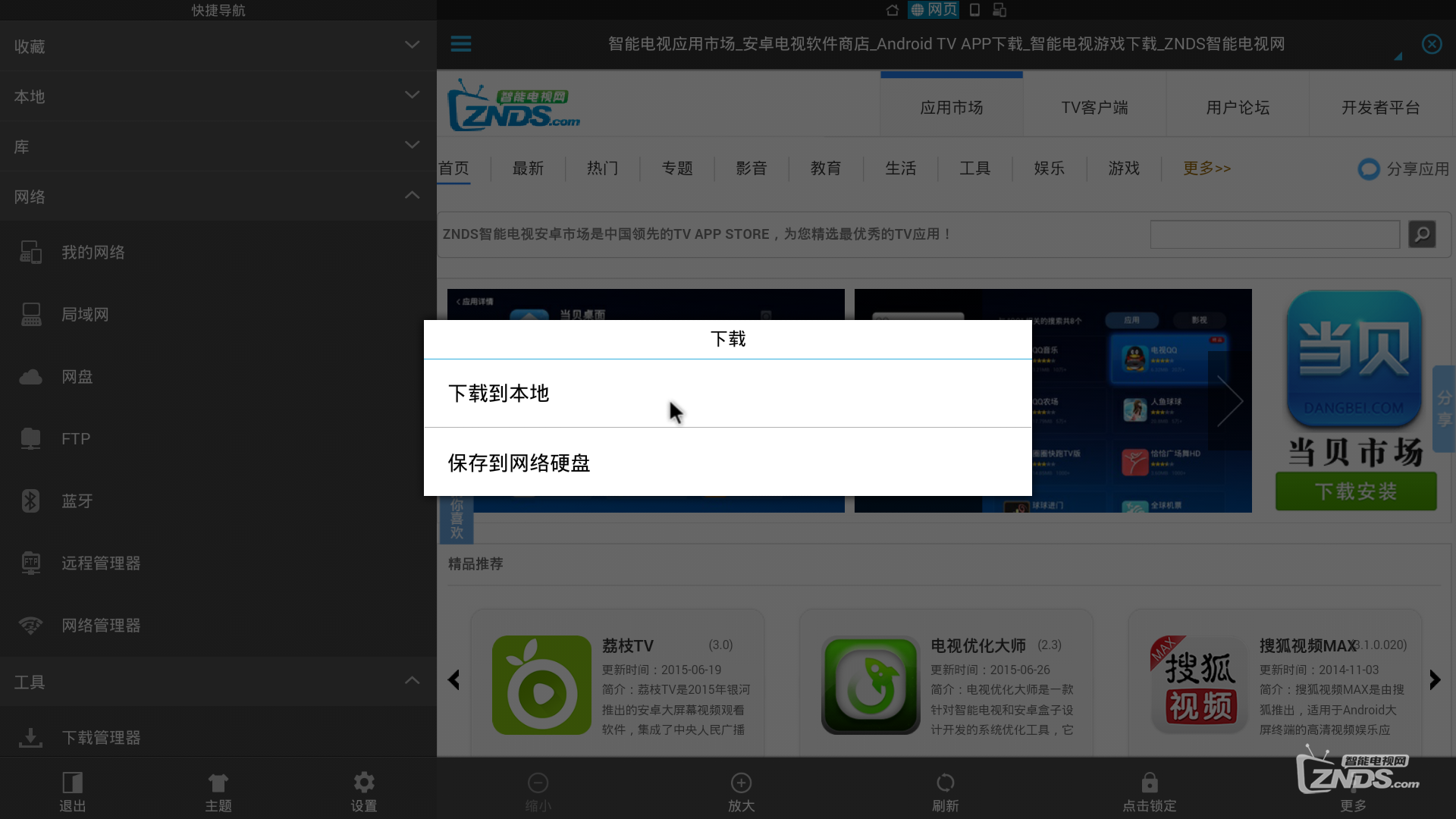The height and width of the screenshot is (819, 1456).
Task: Click the 刷新 refresh icon
Action: 945,783
